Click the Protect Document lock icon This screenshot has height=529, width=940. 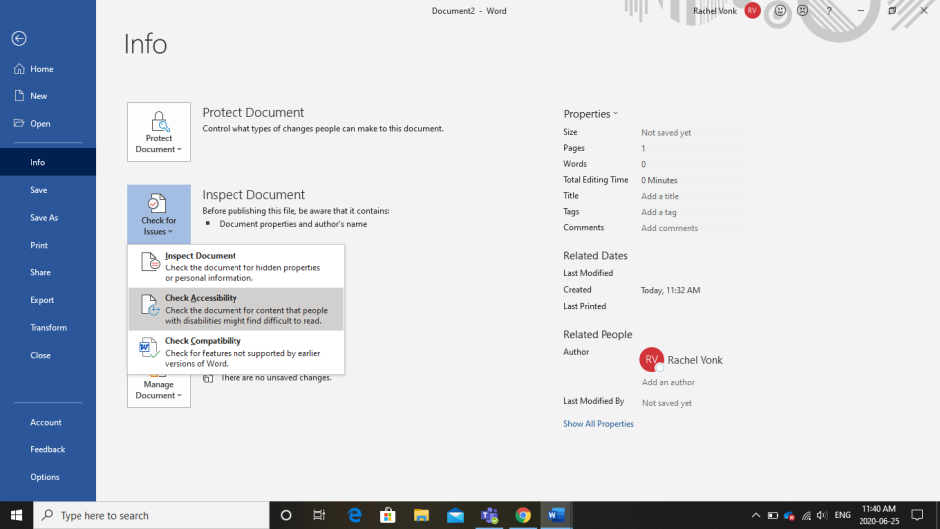[158, 123]
